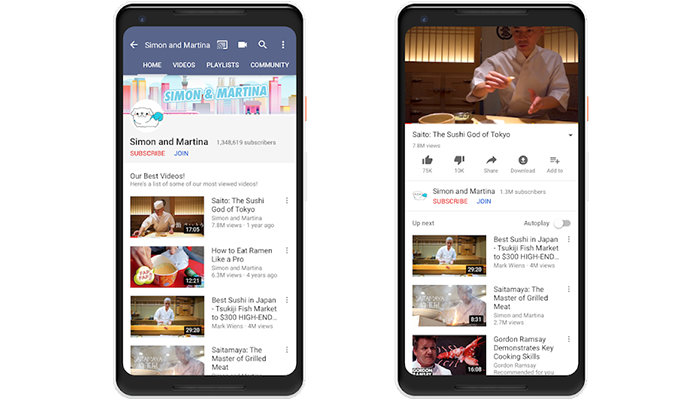Open options for Saito: The Sushi God video
Image resolution: width=700 pixels, height=400 pixels.
[287, 201]
